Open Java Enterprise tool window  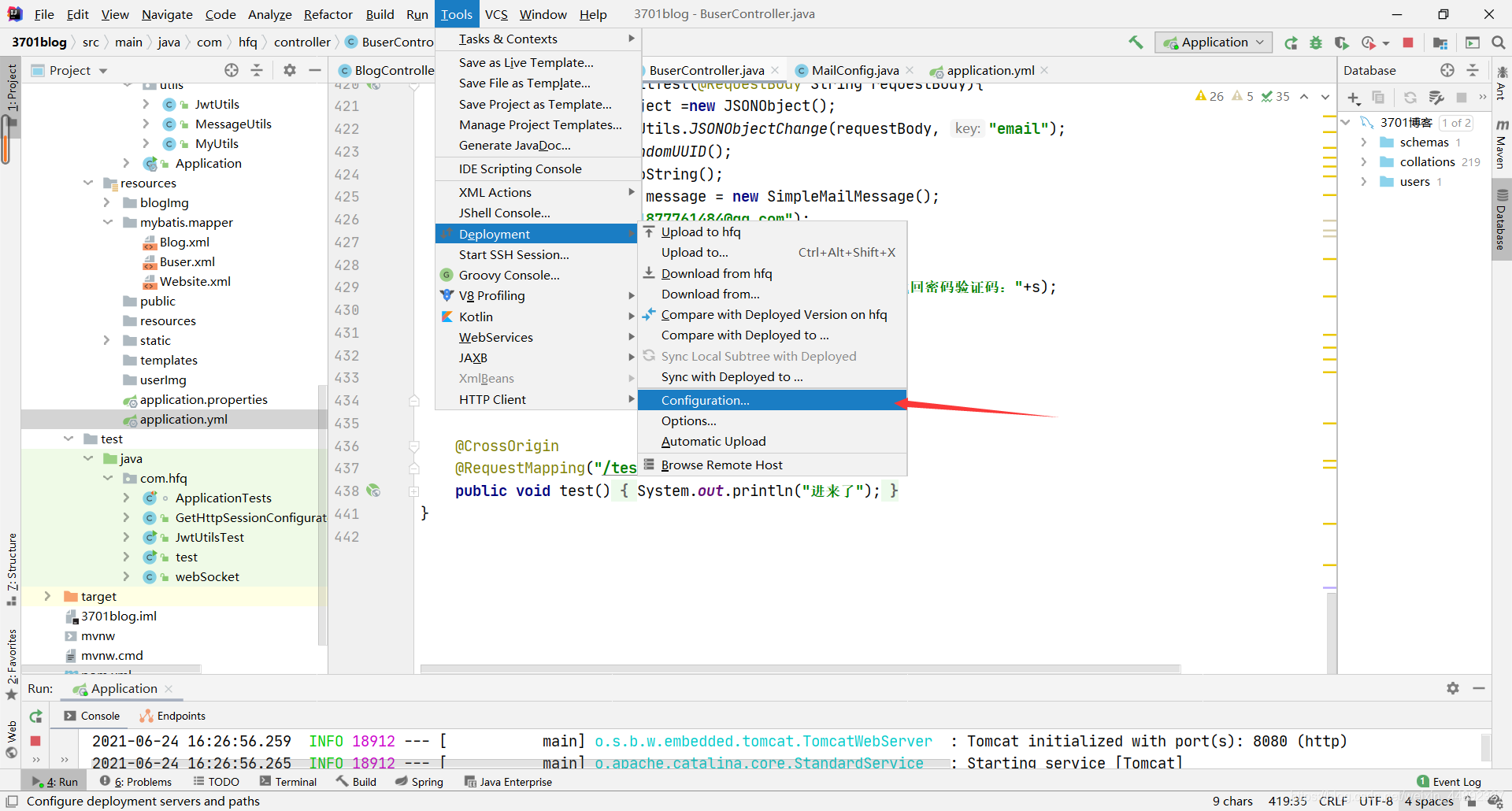point(508,782)
